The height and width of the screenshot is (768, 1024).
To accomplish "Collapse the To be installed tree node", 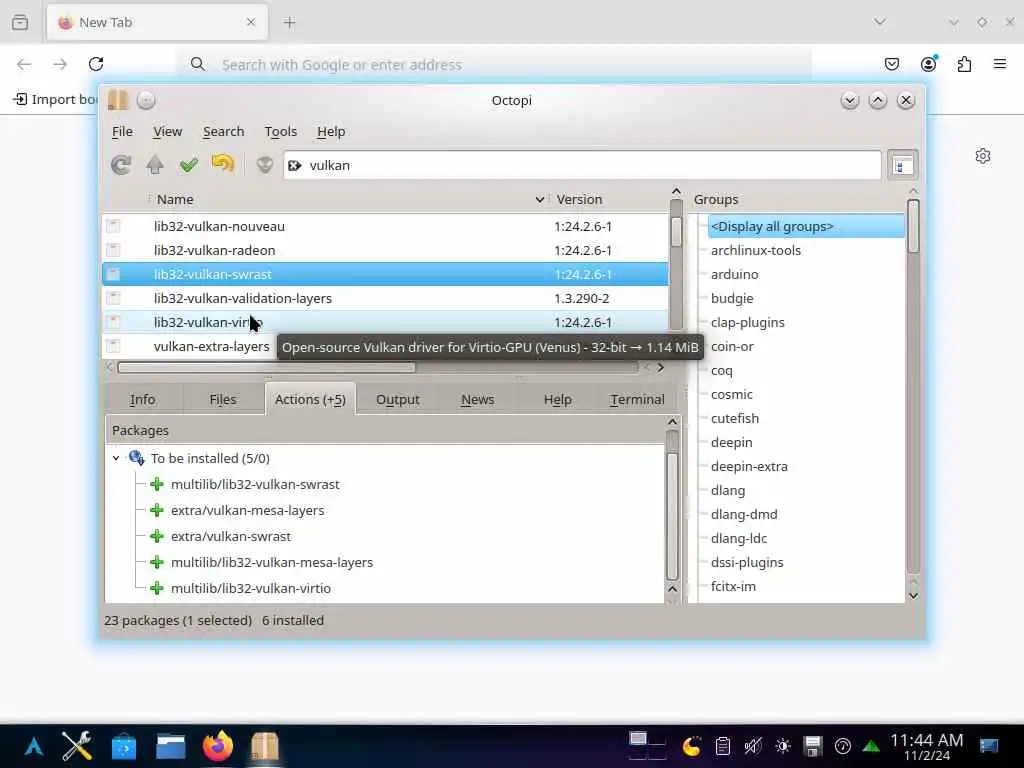I will [116, 458].
